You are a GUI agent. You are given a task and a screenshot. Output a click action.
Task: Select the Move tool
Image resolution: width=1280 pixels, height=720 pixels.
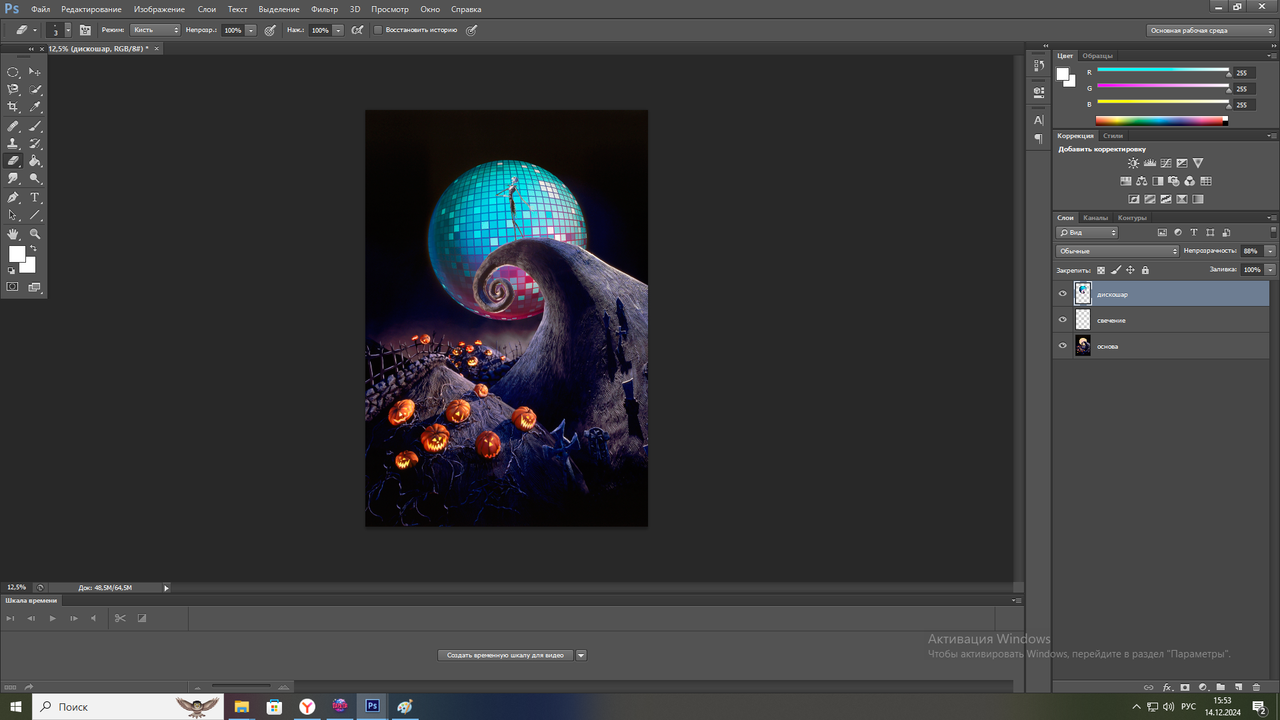tap(35, 72)
